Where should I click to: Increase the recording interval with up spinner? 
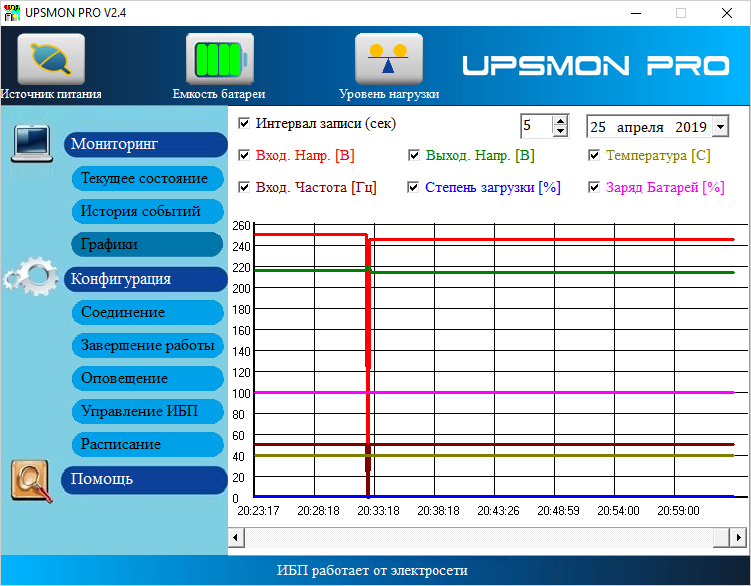560,121
